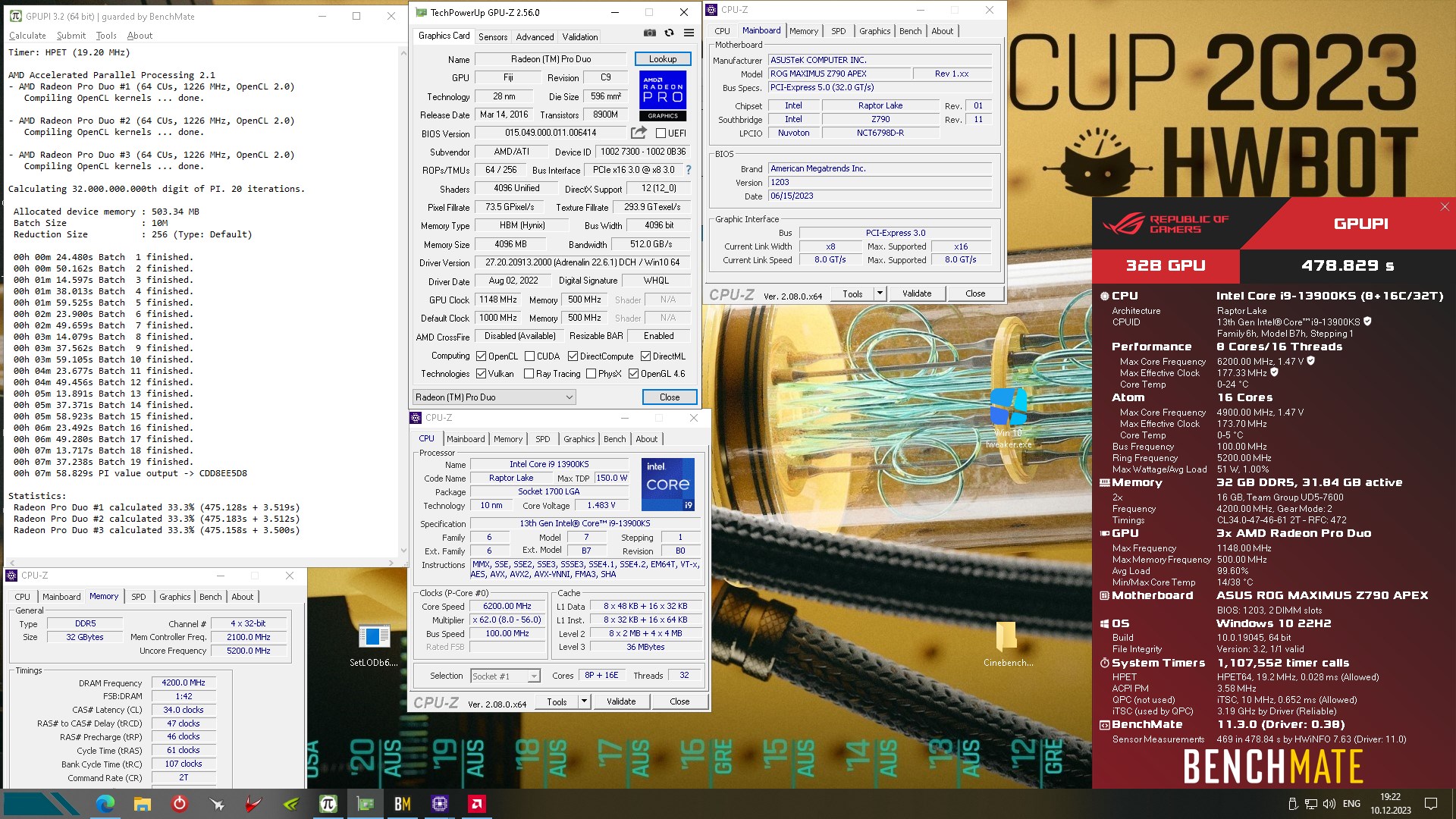Open the Validation tab in GPU-Z
This screenshot has width=1456, height=819.
[x=580, y=36]
